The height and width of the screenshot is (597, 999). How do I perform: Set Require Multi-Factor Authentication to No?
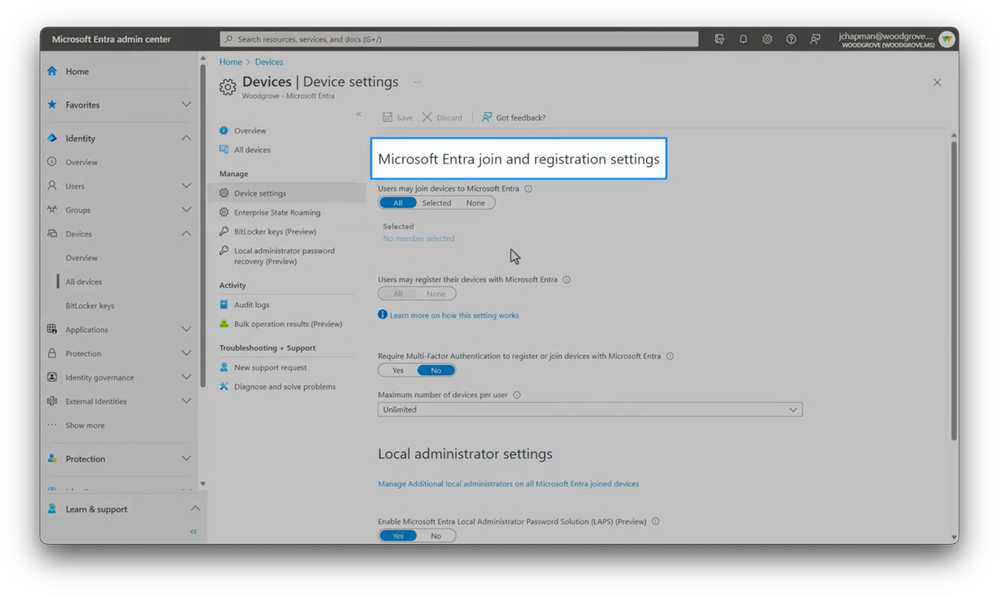[x=436, y=370]
